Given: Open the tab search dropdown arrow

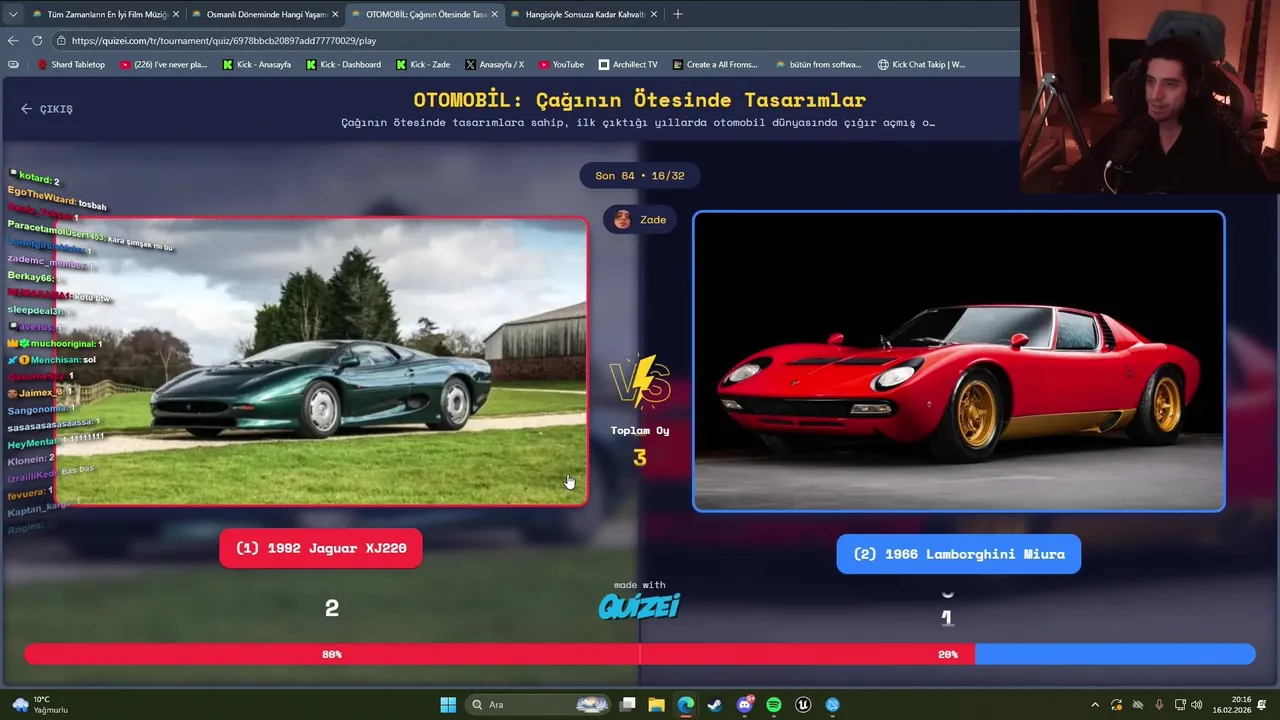Looking at the screenshot, I should coord(12,14).
